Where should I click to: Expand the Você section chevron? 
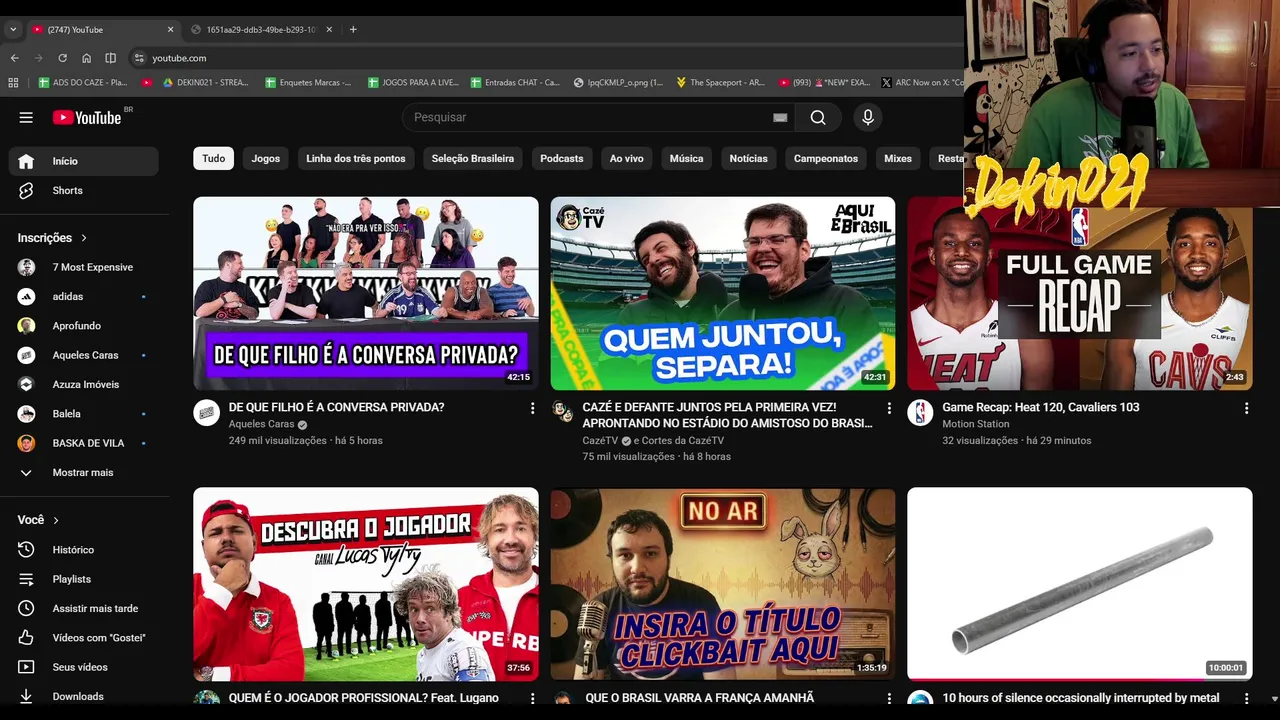coord(56,520)
